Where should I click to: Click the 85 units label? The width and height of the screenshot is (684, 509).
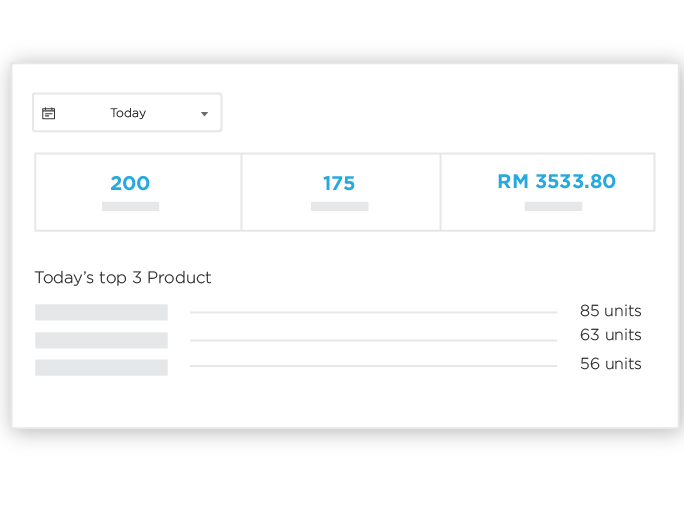[x=611, y=311]
